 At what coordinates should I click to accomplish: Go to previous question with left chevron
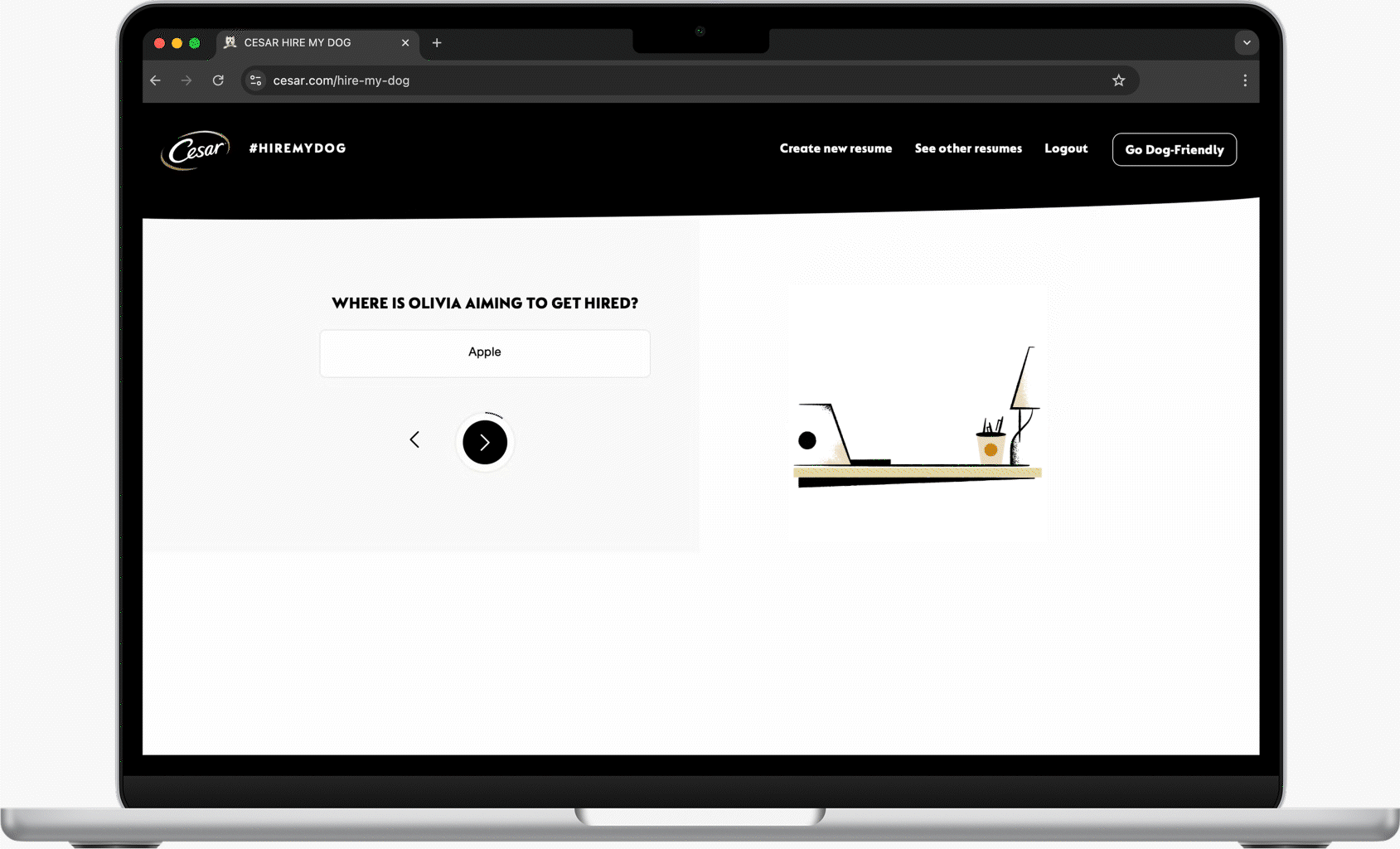click(414, 439)
